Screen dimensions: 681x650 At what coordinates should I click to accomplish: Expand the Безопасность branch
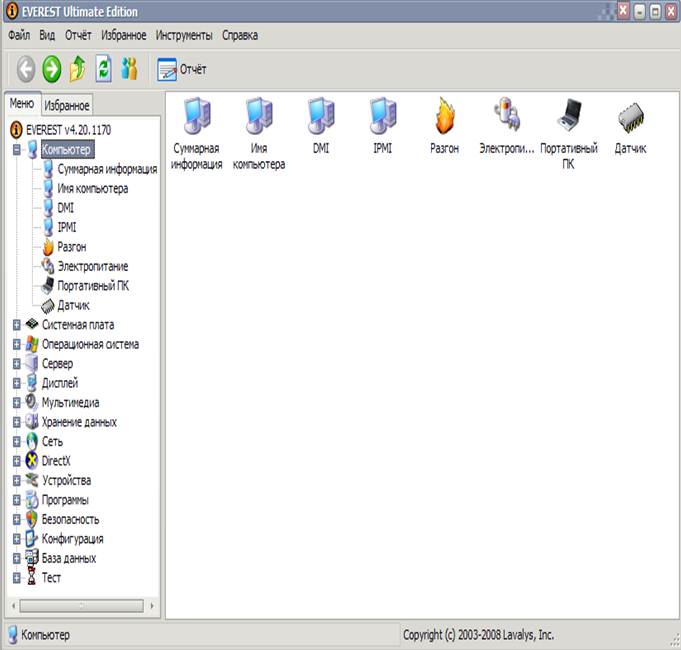(17, 519)
